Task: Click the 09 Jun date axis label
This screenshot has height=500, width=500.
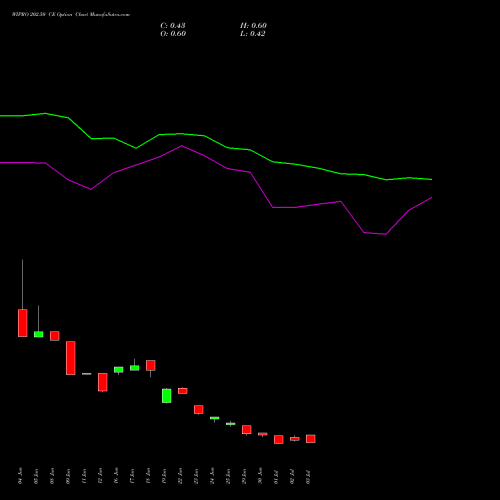Action: (x=68, y=476)
